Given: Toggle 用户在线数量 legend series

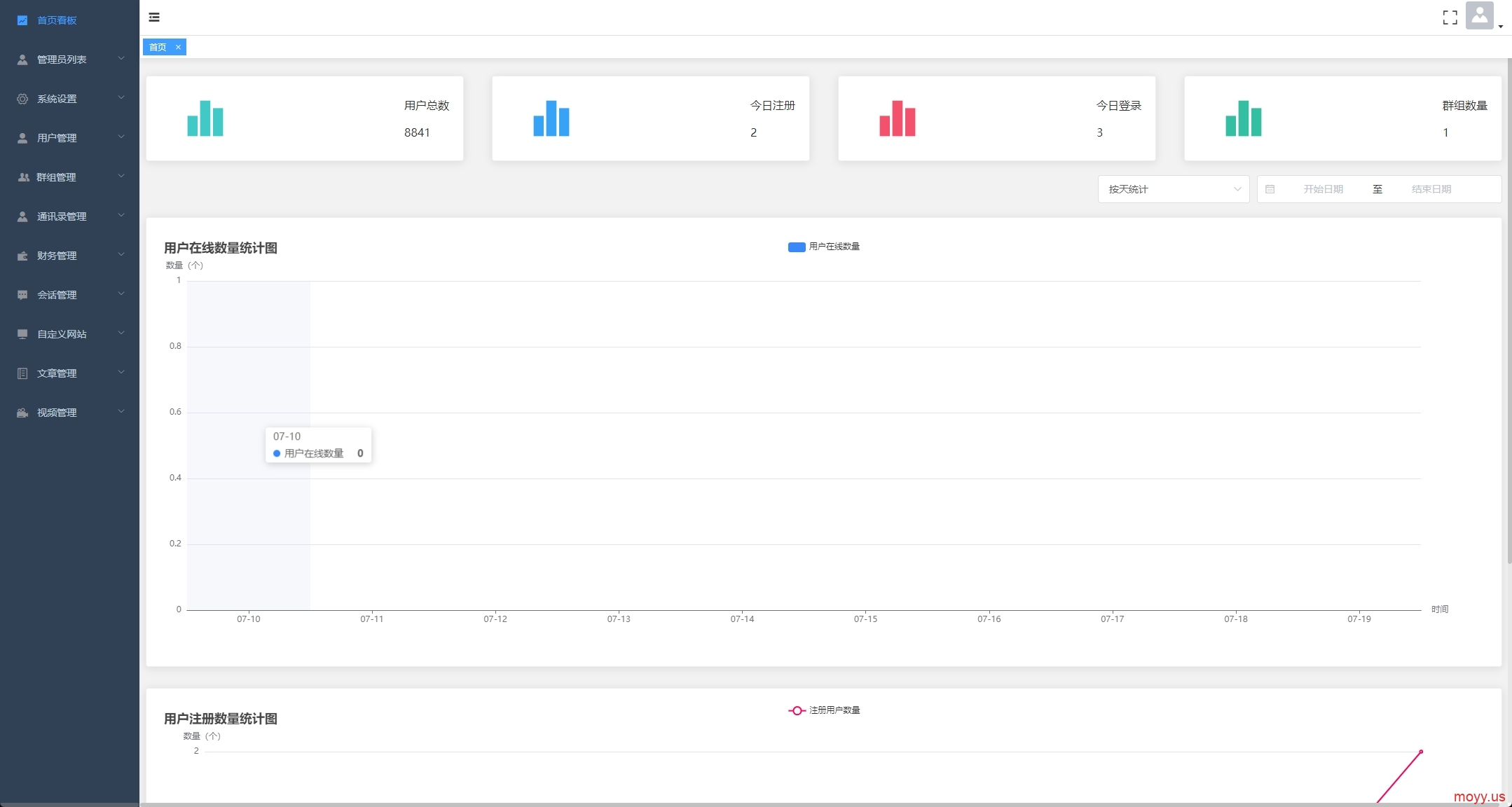Looking at the screenshot, I should pos(824,247).
